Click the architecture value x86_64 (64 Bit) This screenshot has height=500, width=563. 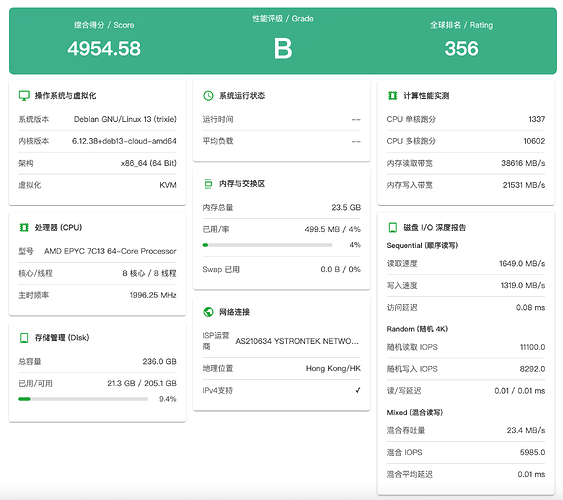coord(149,163)
